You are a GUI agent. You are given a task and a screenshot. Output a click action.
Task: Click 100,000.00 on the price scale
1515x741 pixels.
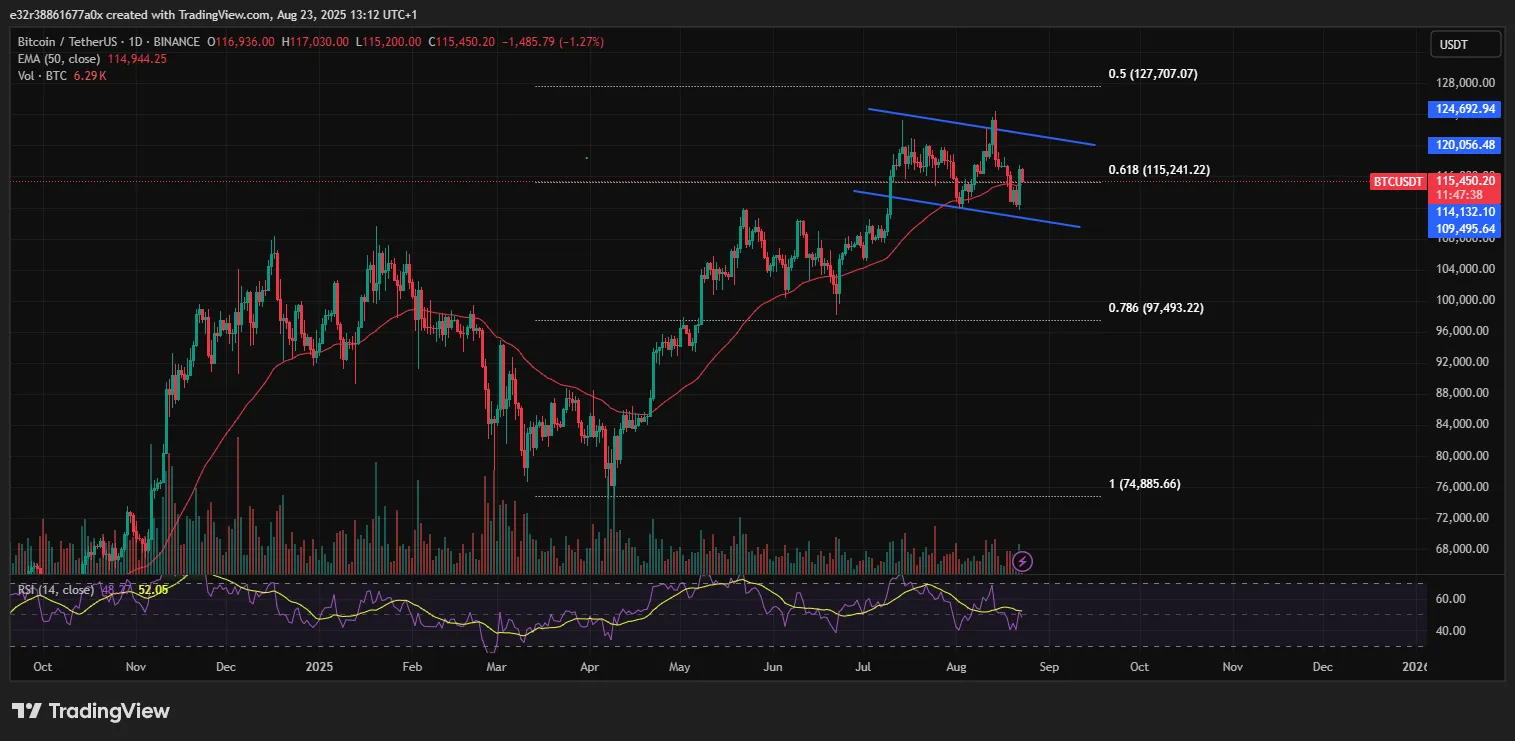(1467, 299)
